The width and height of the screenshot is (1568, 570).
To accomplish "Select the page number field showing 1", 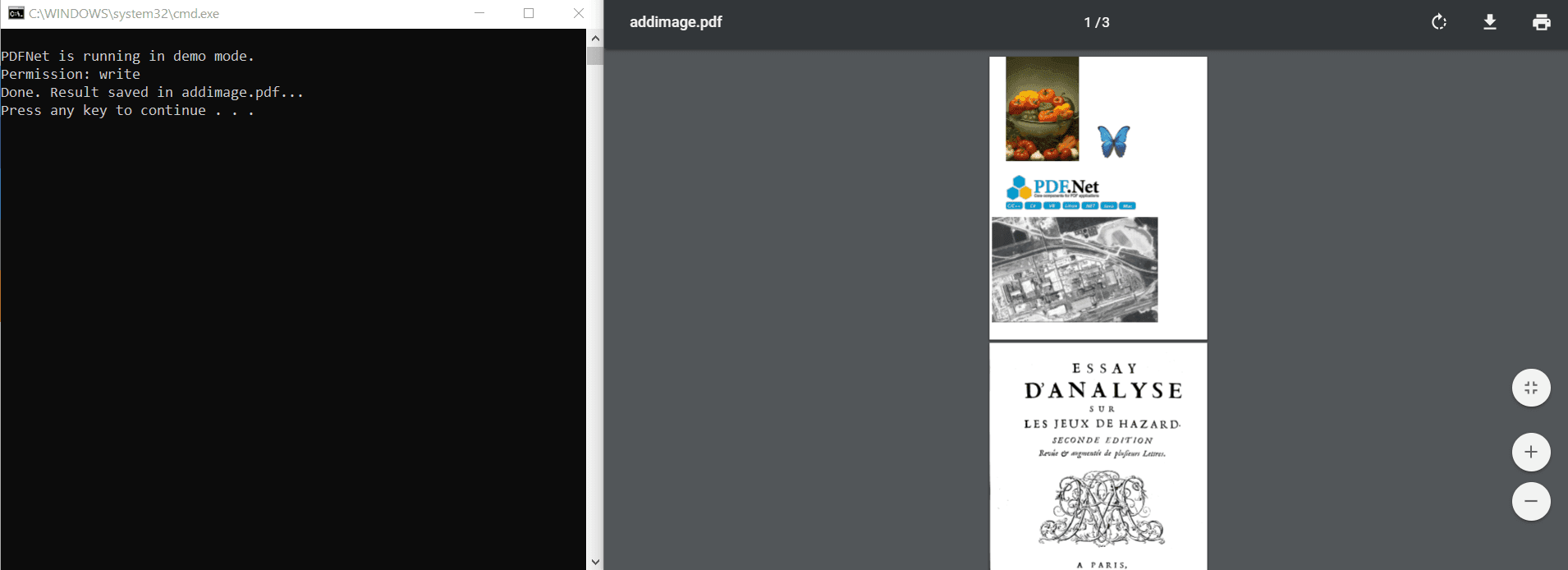I will coord(1088,22).
